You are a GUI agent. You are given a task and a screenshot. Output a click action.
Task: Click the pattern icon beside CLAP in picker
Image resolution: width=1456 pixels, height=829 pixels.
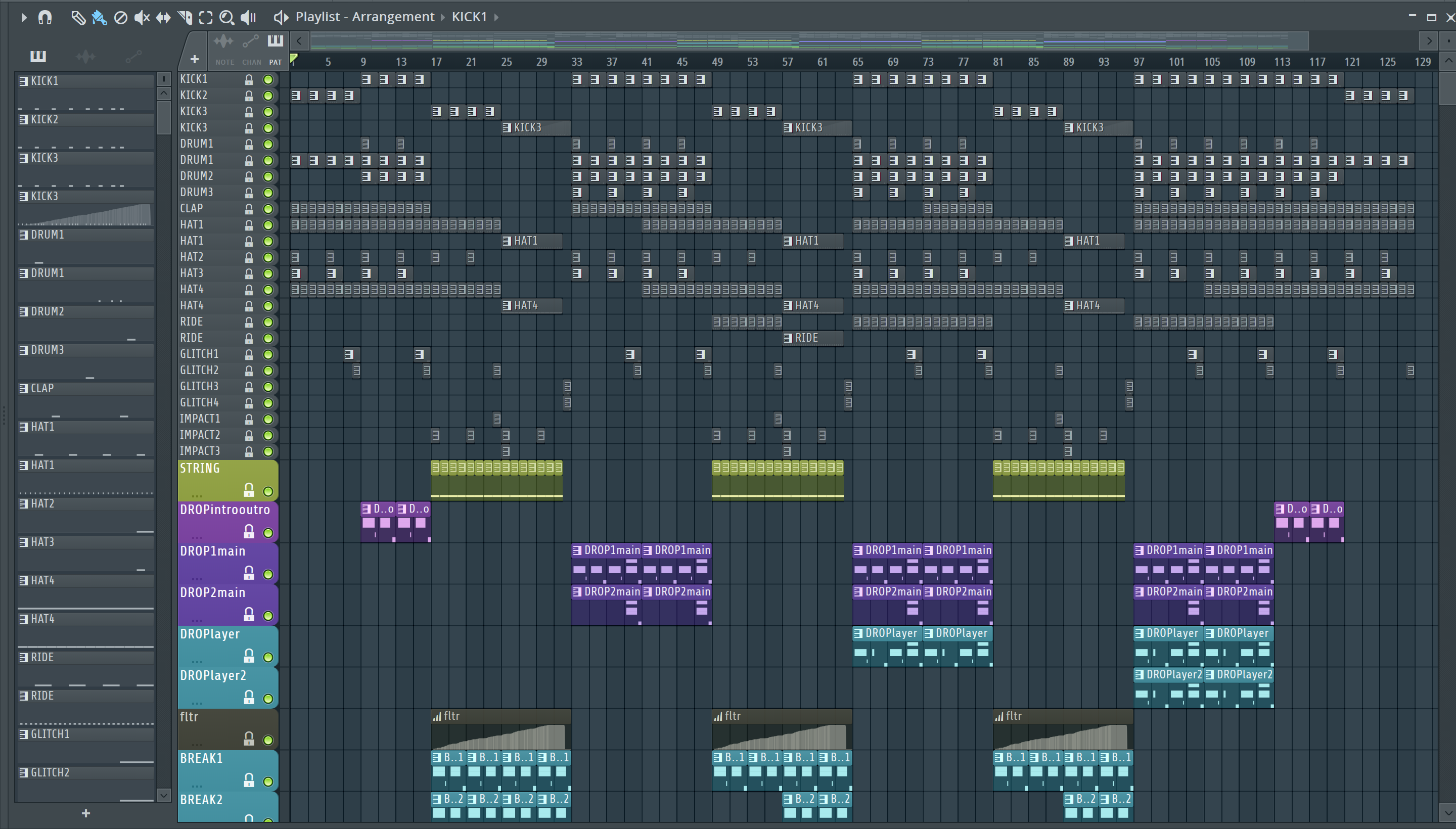tap(23, 388)
